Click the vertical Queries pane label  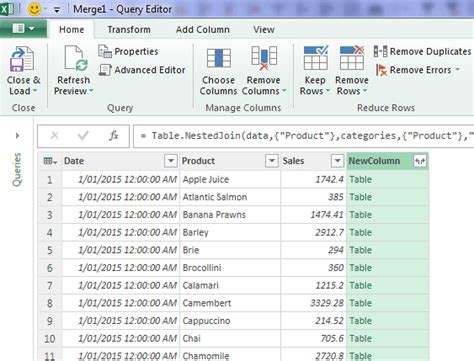click(17, 169)
